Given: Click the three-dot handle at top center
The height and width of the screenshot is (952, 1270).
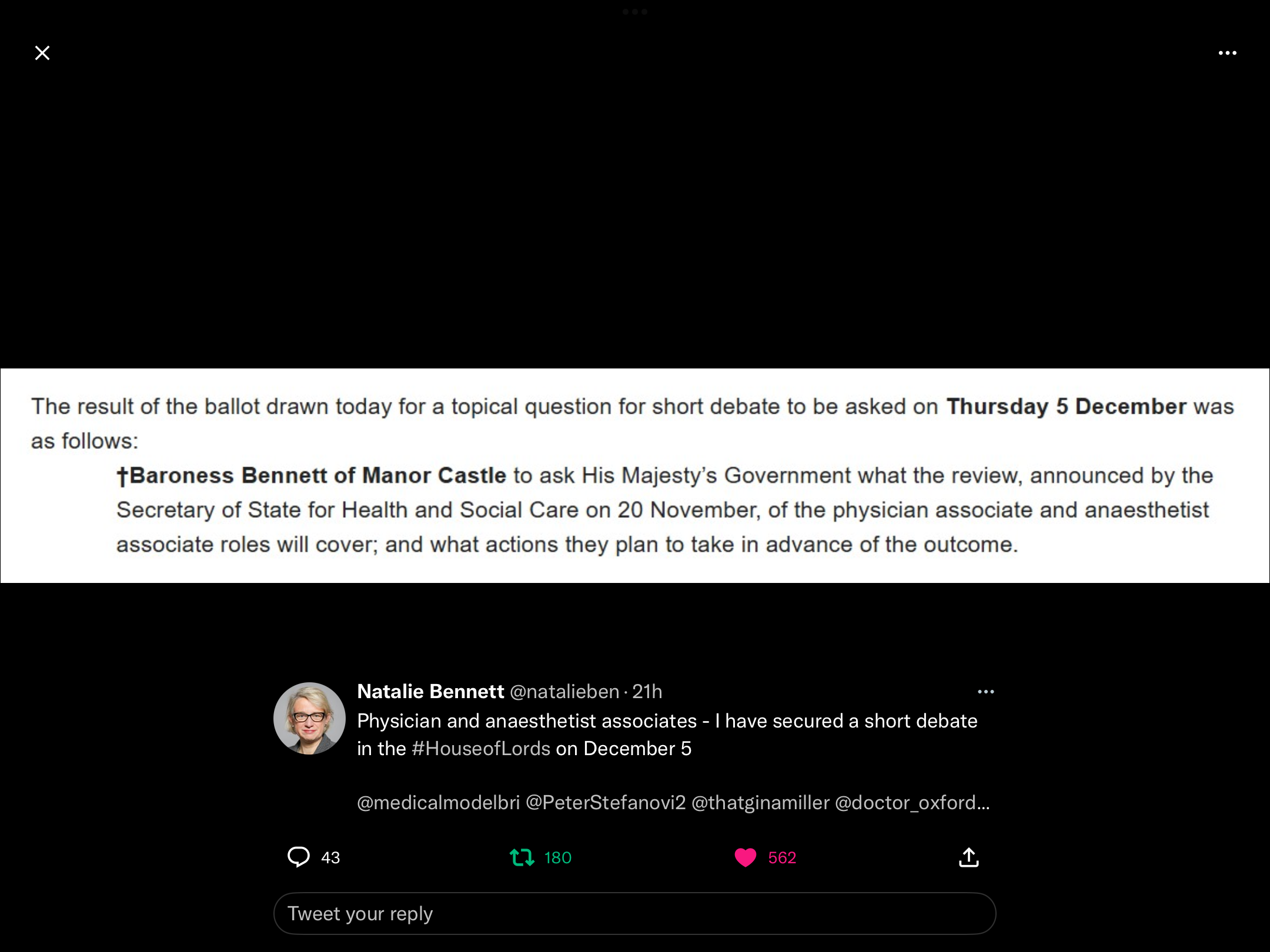Looking at the screenshot, I should click(635, 12).
